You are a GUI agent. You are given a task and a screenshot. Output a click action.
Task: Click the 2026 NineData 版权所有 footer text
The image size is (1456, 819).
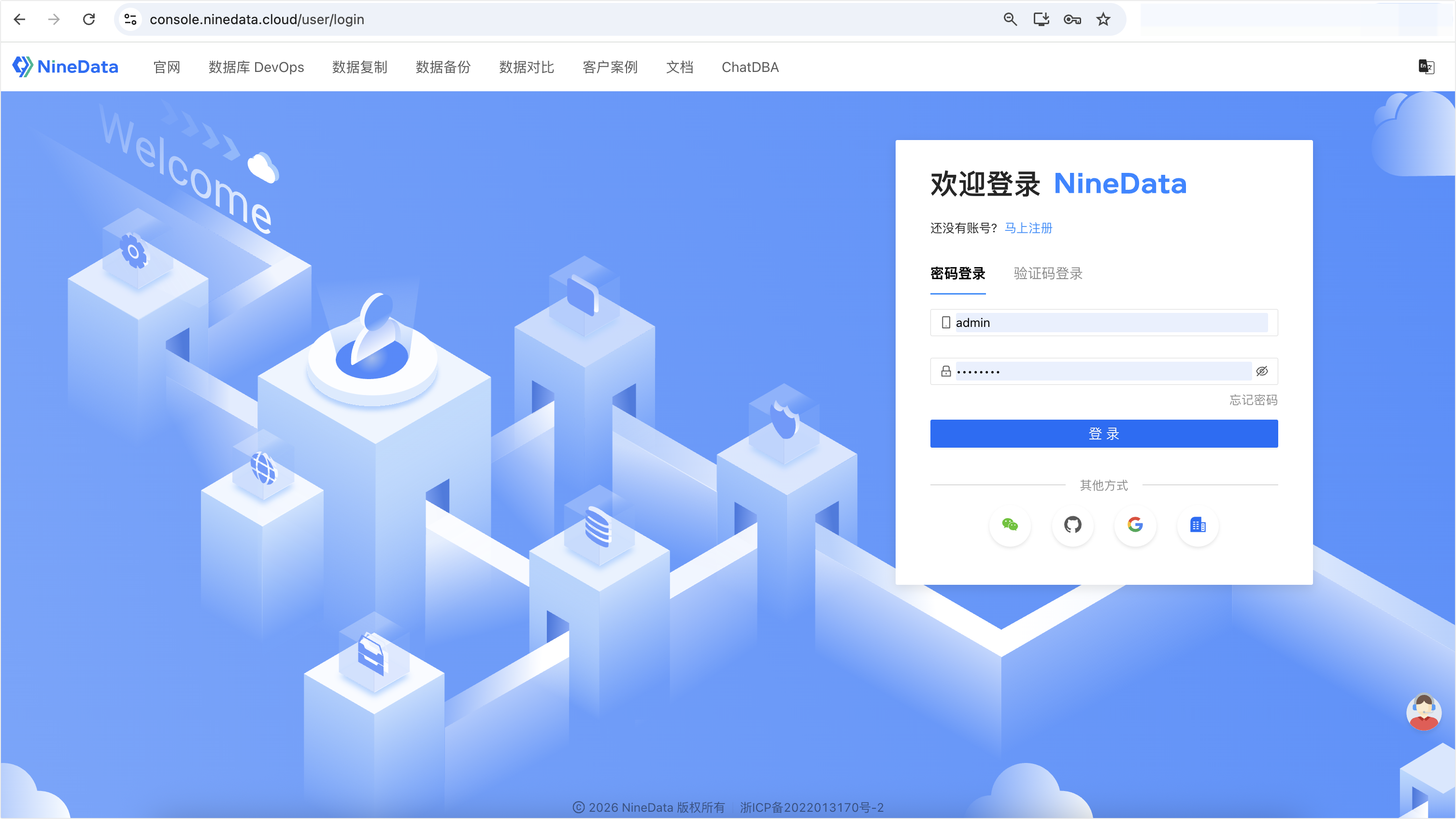649,808
